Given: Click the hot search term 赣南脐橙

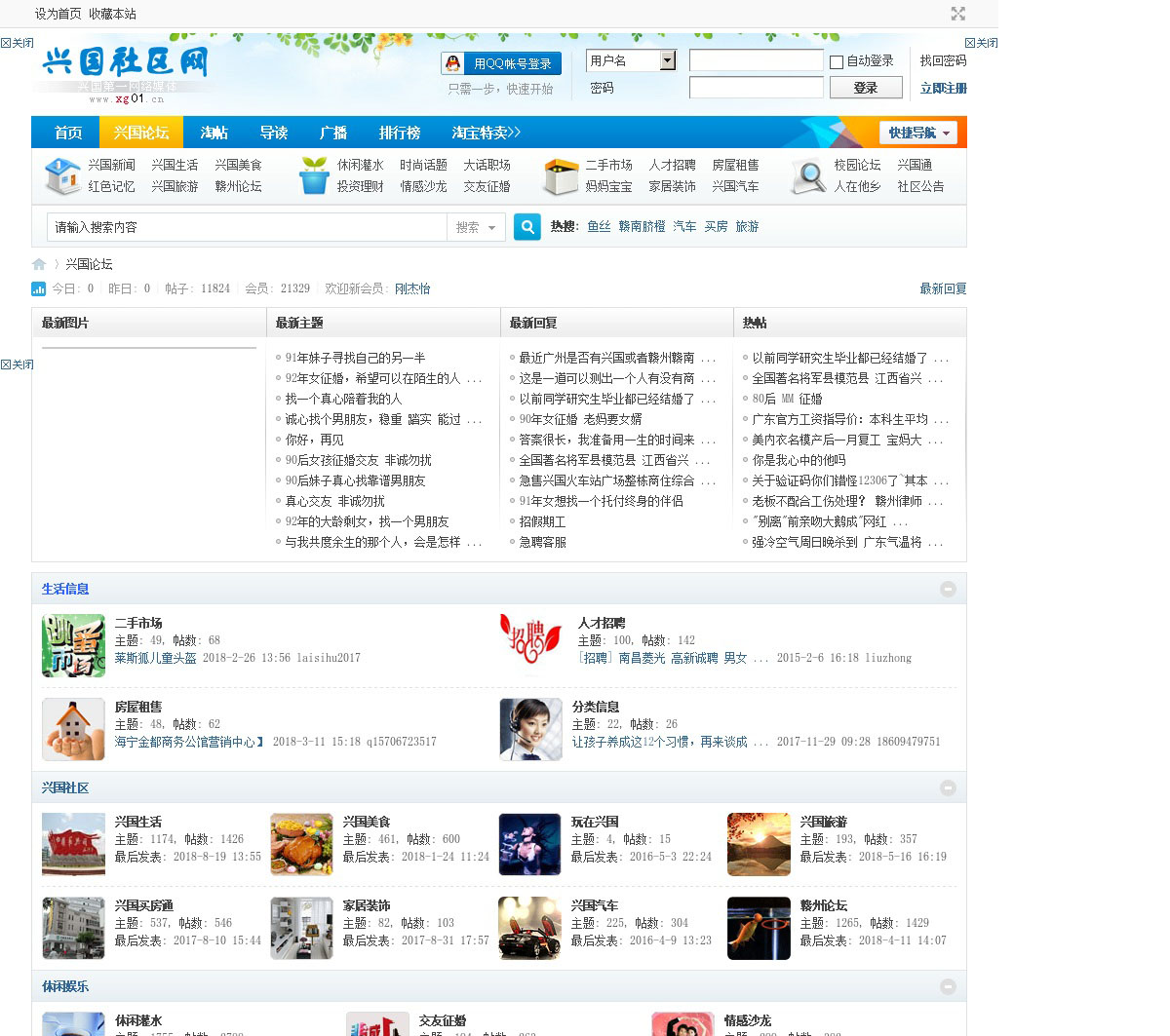Looking at the screenshot, I should [x=642, y=226].
